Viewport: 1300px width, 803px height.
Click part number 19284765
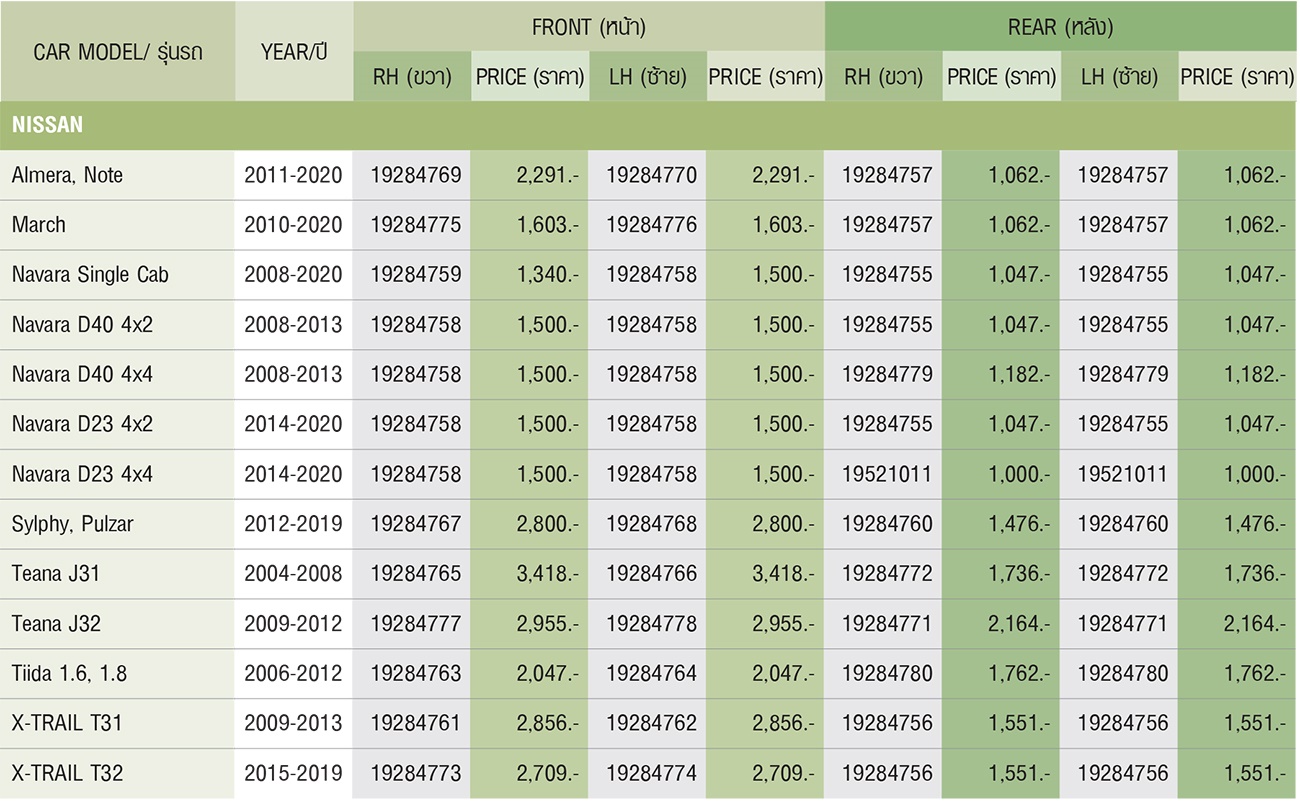(416, 574)
